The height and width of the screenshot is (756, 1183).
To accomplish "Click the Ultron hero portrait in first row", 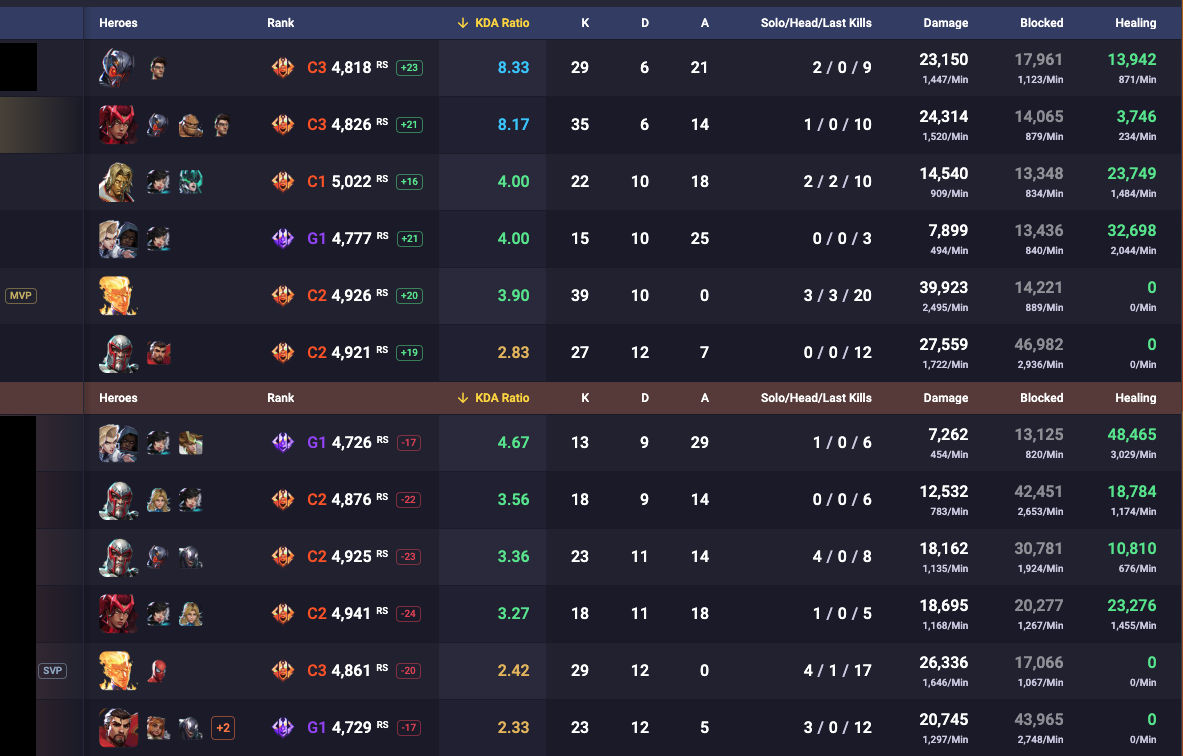I will tap(118, 68).
